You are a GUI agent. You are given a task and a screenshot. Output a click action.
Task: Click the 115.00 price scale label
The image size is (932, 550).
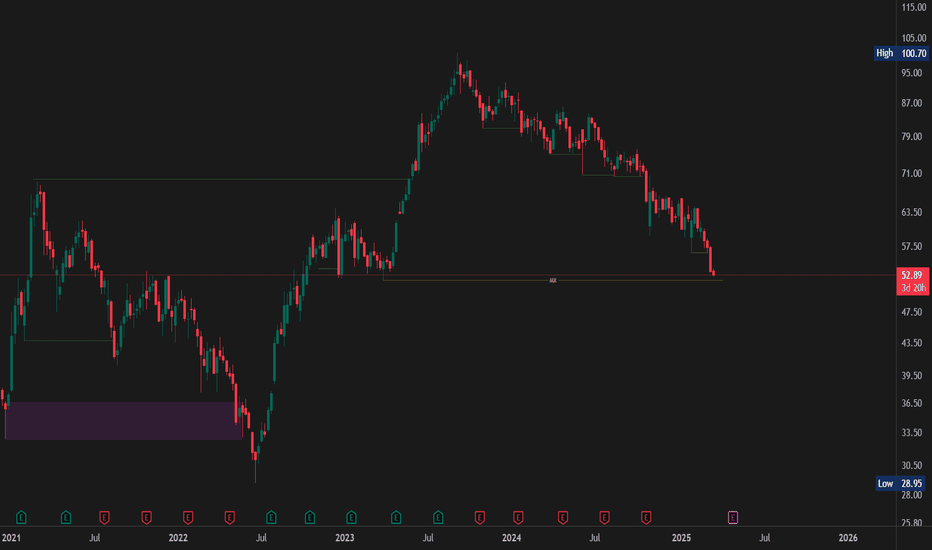pos(914,8)
